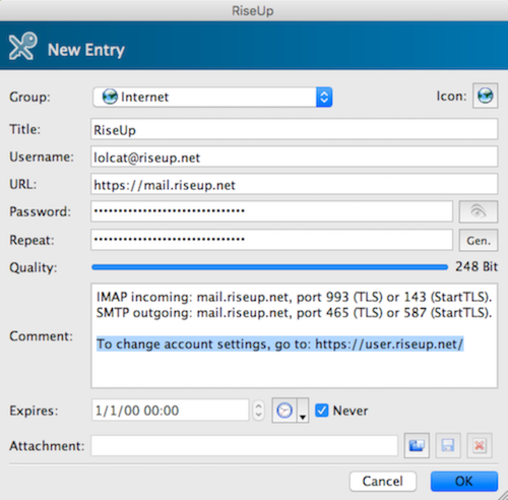Click the attach file folder icon
This screenshot has width=508, height=500.
[416, 445]
